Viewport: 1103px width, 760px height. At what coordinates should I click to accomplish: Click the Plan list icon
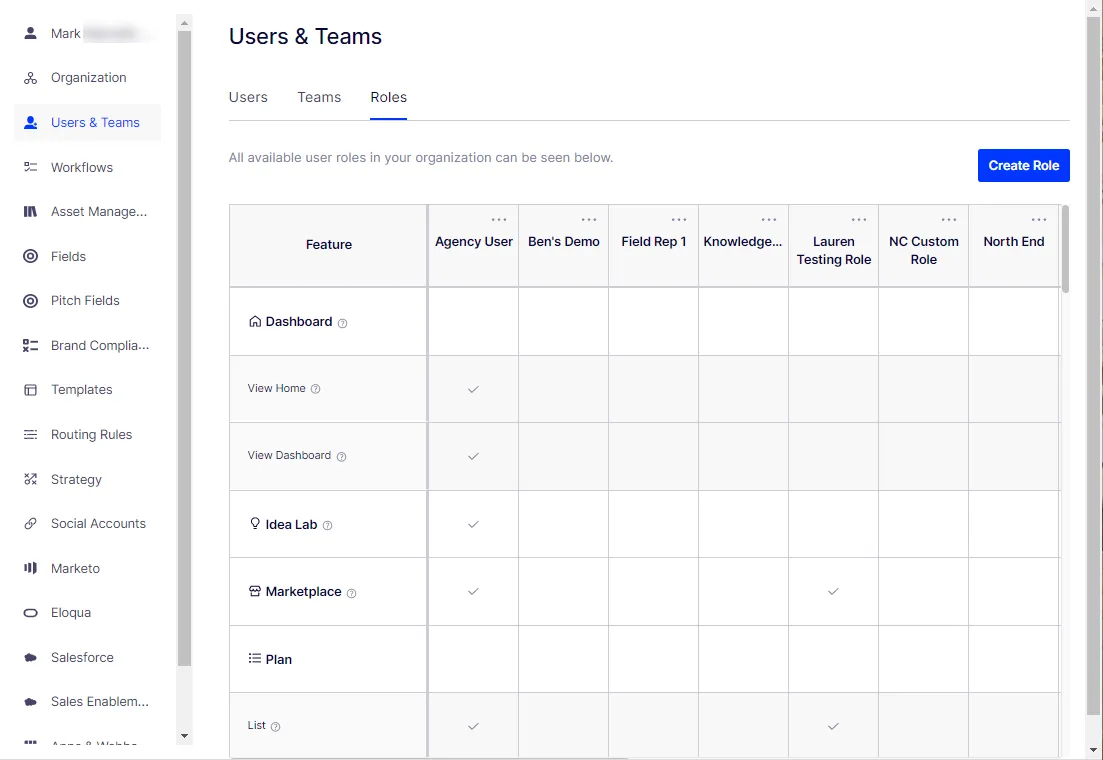[255, 659]
